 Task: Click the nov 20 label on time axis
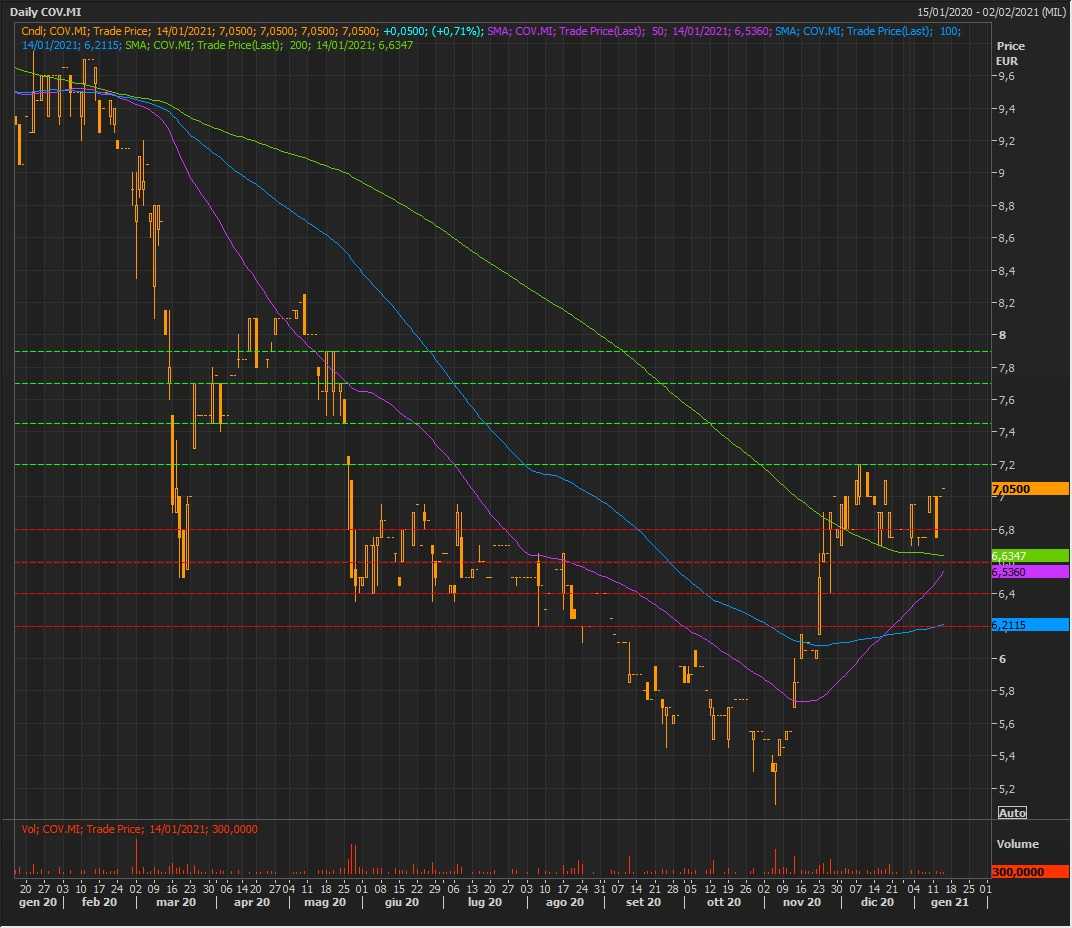[800, 902]
